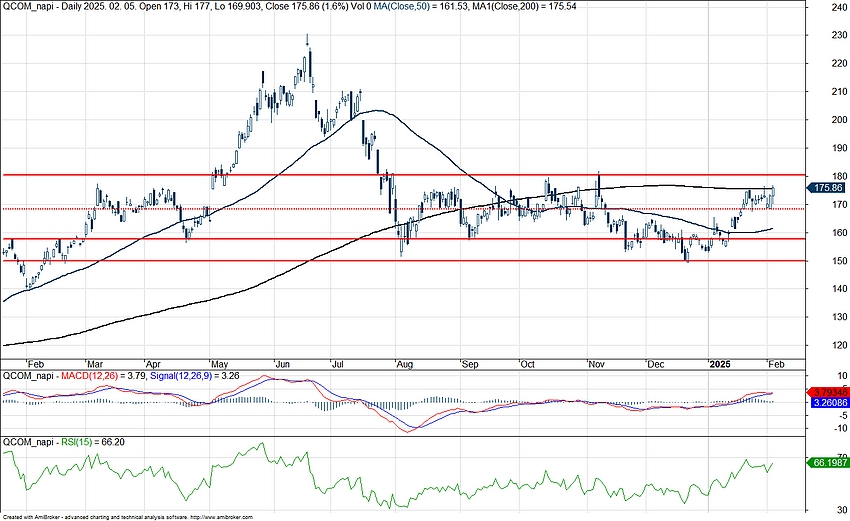Click the Sep date axis label
Screen dimensions: 850x521
(470, 364)
